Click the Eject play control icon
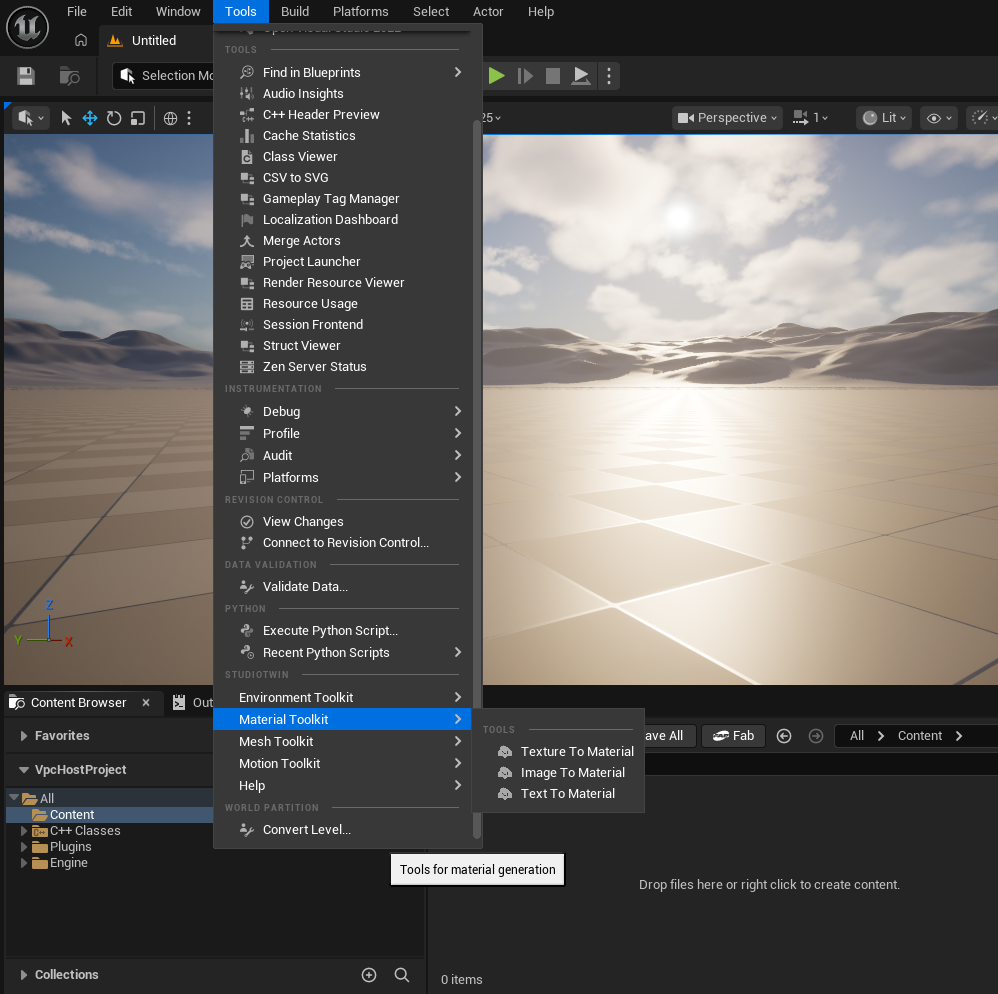Viewport: 998px width, 994px height. pyautogui.click(x=580, y=76)
